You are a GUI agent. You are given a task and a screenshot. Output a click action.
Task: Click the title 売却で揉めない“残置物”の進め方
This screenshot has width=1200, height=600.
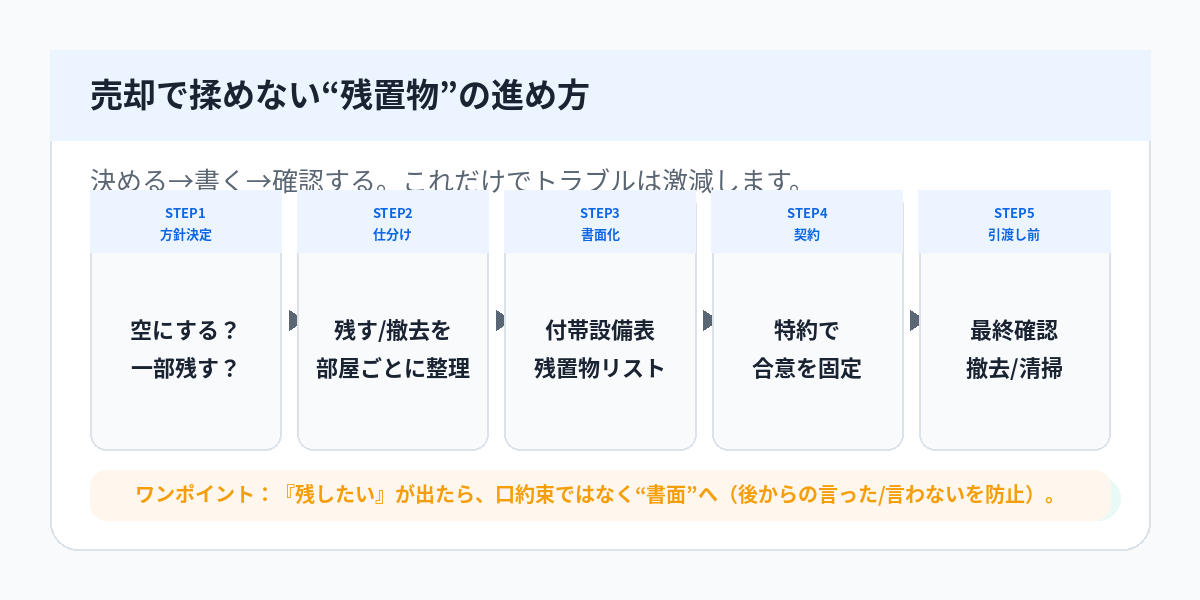[x=339, y=96]
